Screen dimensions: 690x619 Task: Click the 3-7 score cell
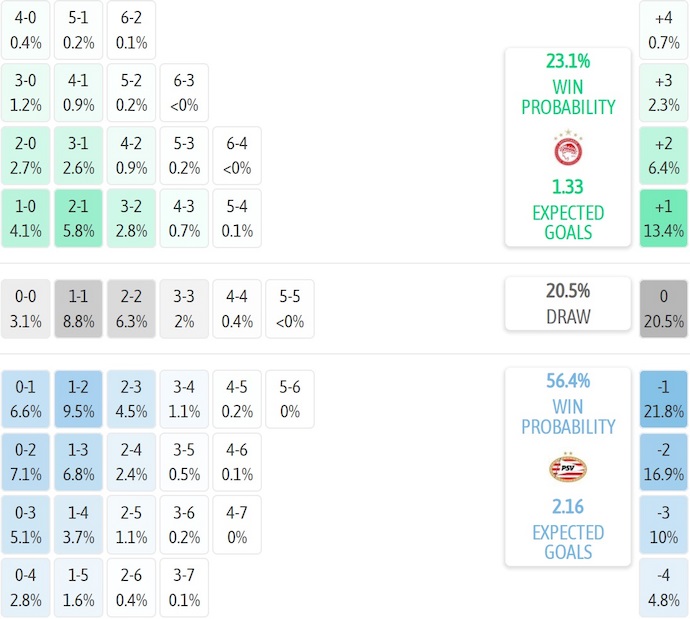click(184, 587)
